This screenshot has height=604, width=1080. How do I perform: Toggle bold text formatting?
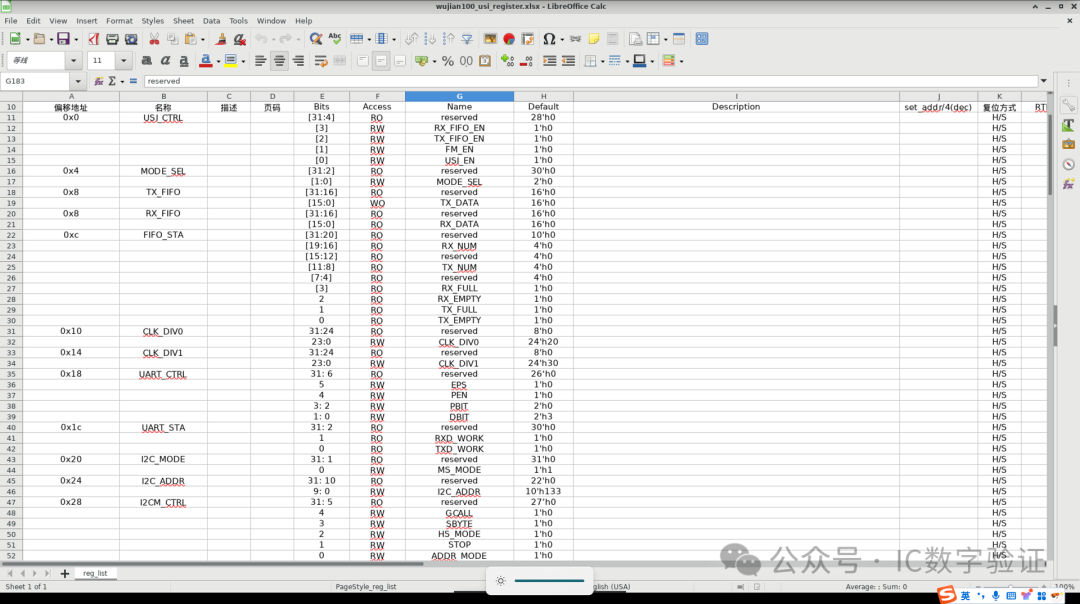[146, 61]
